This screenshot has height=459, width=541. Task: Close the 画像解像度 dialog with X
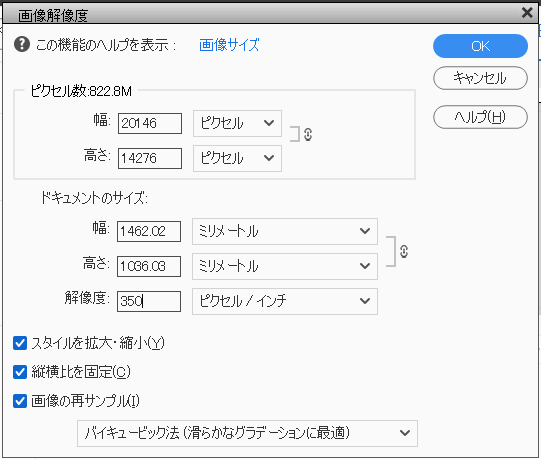click(527, 13)
